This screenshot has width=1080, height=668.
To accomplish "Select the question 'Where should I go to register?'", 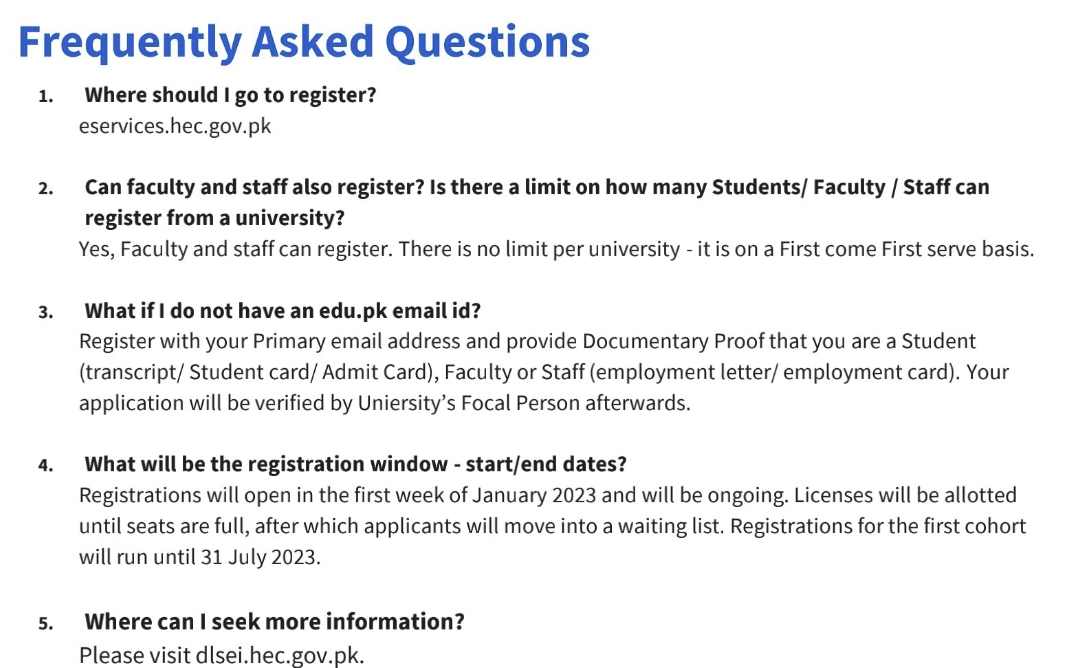I will pos(230,95).
